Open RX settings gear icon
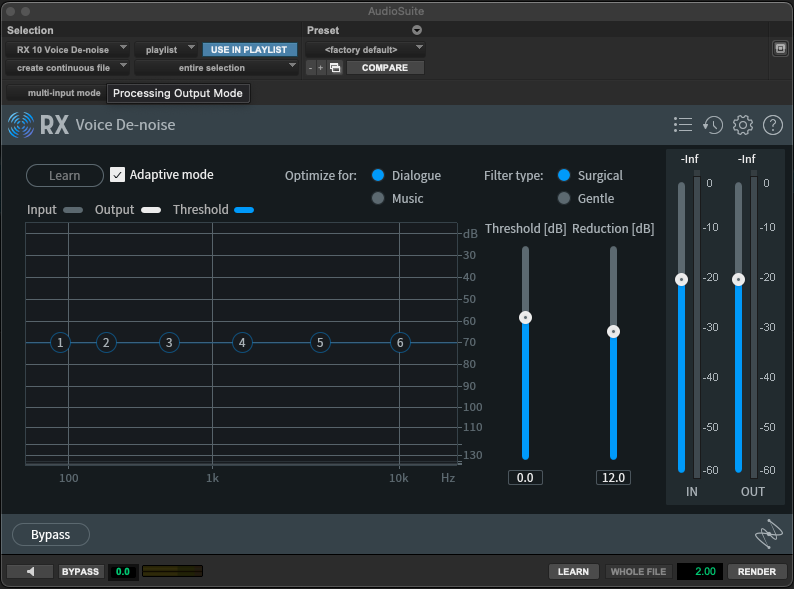Screen dimensions: 794x589 click(x=743, y=125)
